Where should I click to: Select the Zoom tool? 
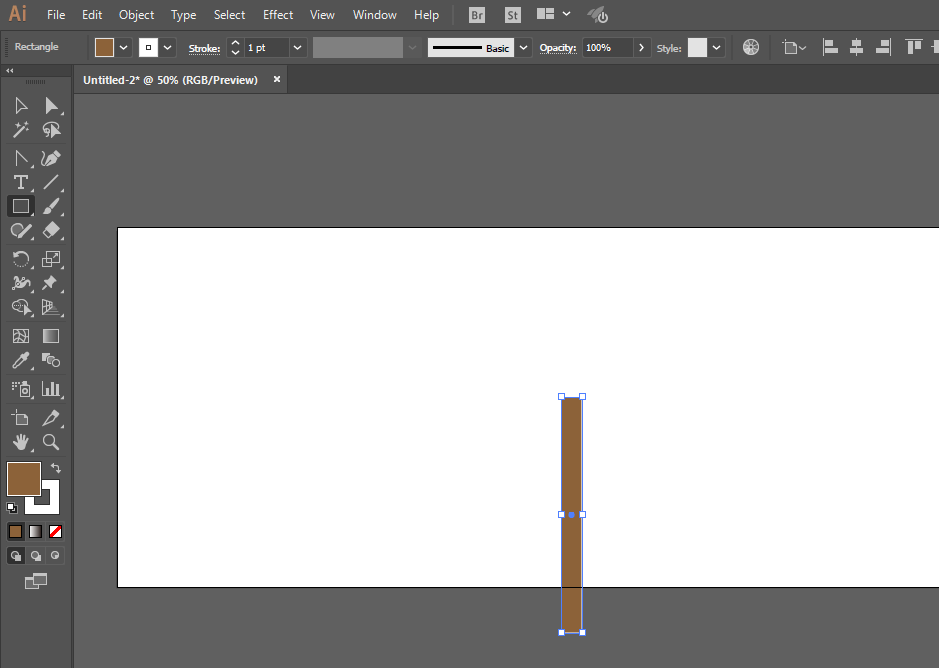[x=51, y=442]
